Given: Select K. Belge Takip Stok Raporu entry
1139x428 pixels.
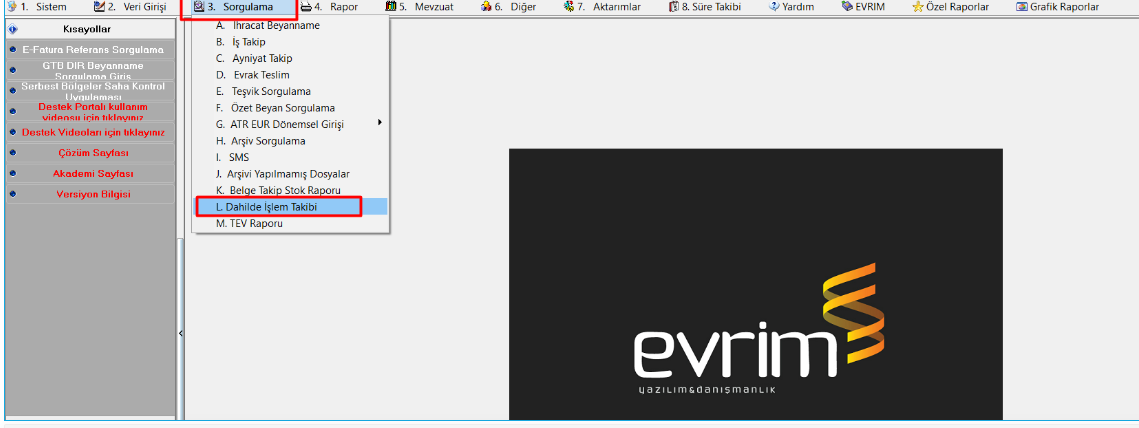Looking at the screenshot, I should tap(291, 190).
